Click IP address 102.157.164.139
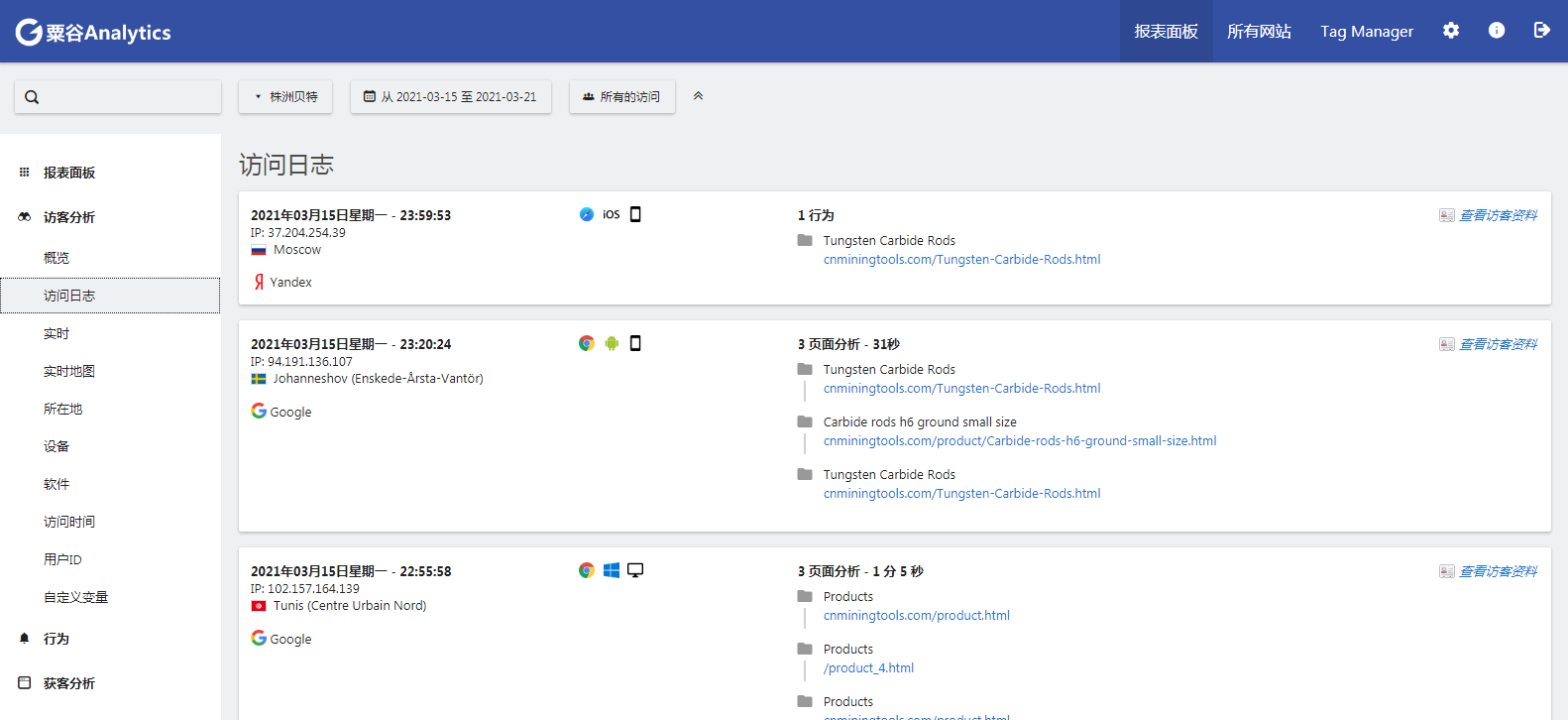Viewport: 1568px width, 720px height. [x=305, y=589]
